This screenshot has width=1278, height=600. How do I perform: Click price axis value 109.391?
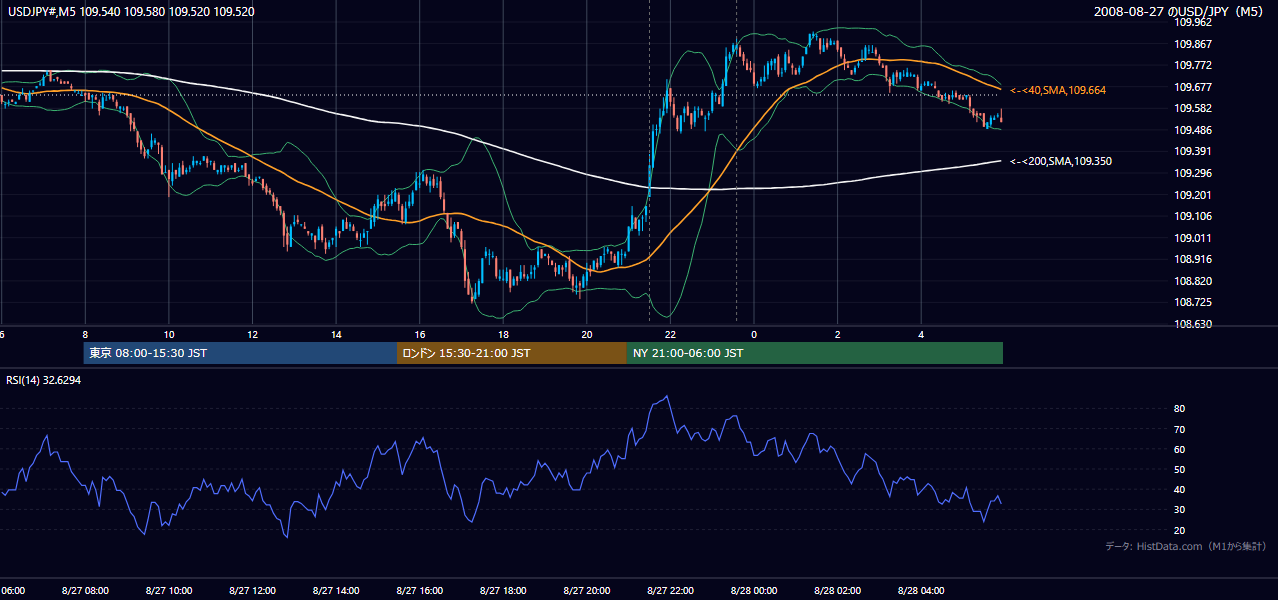[1191, 151]
